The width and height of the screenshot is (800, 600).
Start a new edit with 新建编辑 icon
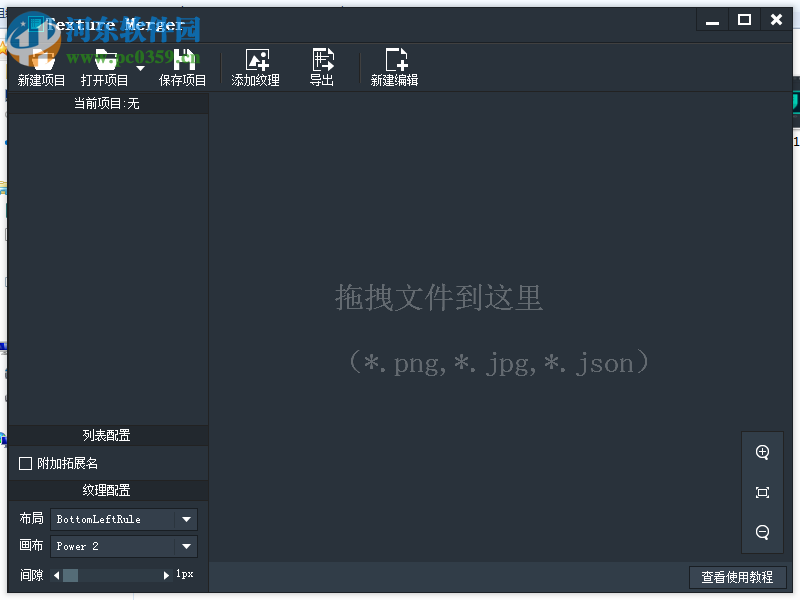pos(394,60)
